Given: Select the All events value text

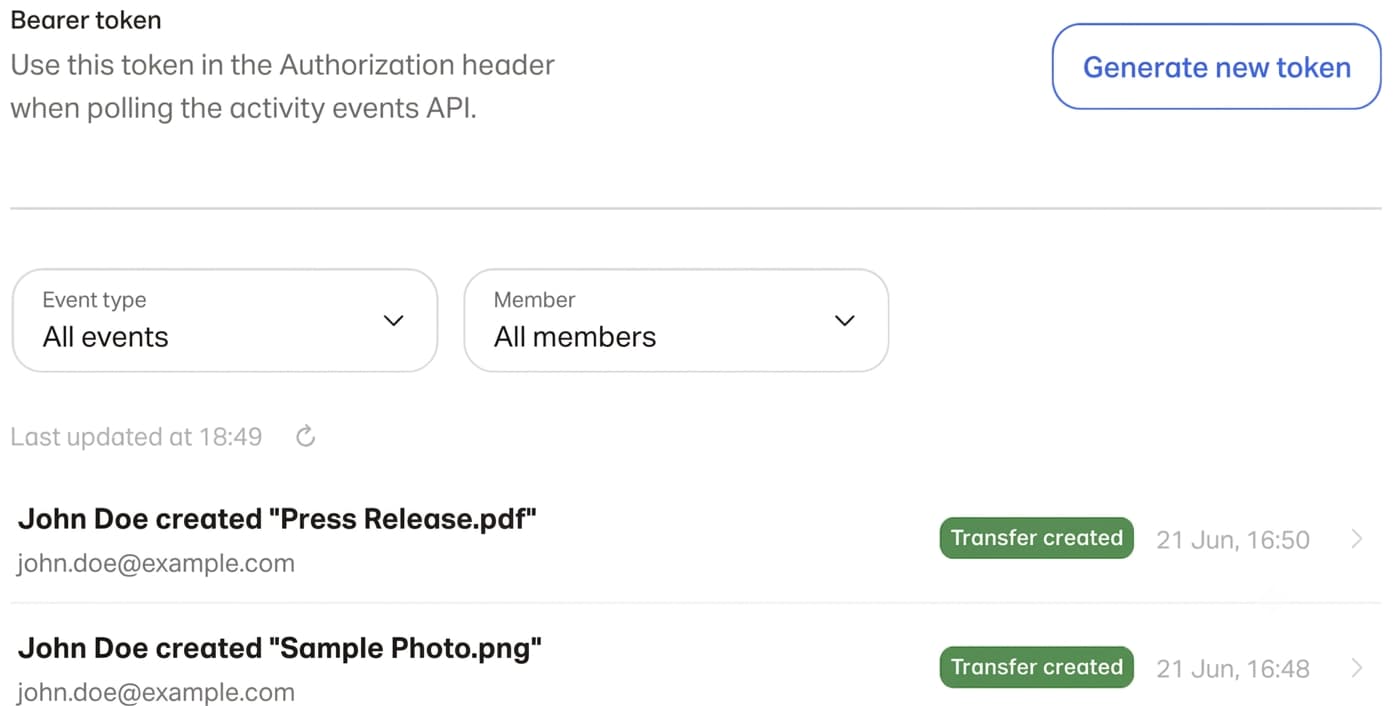Looking at the screenshot, I should click(x=105, y=337).
